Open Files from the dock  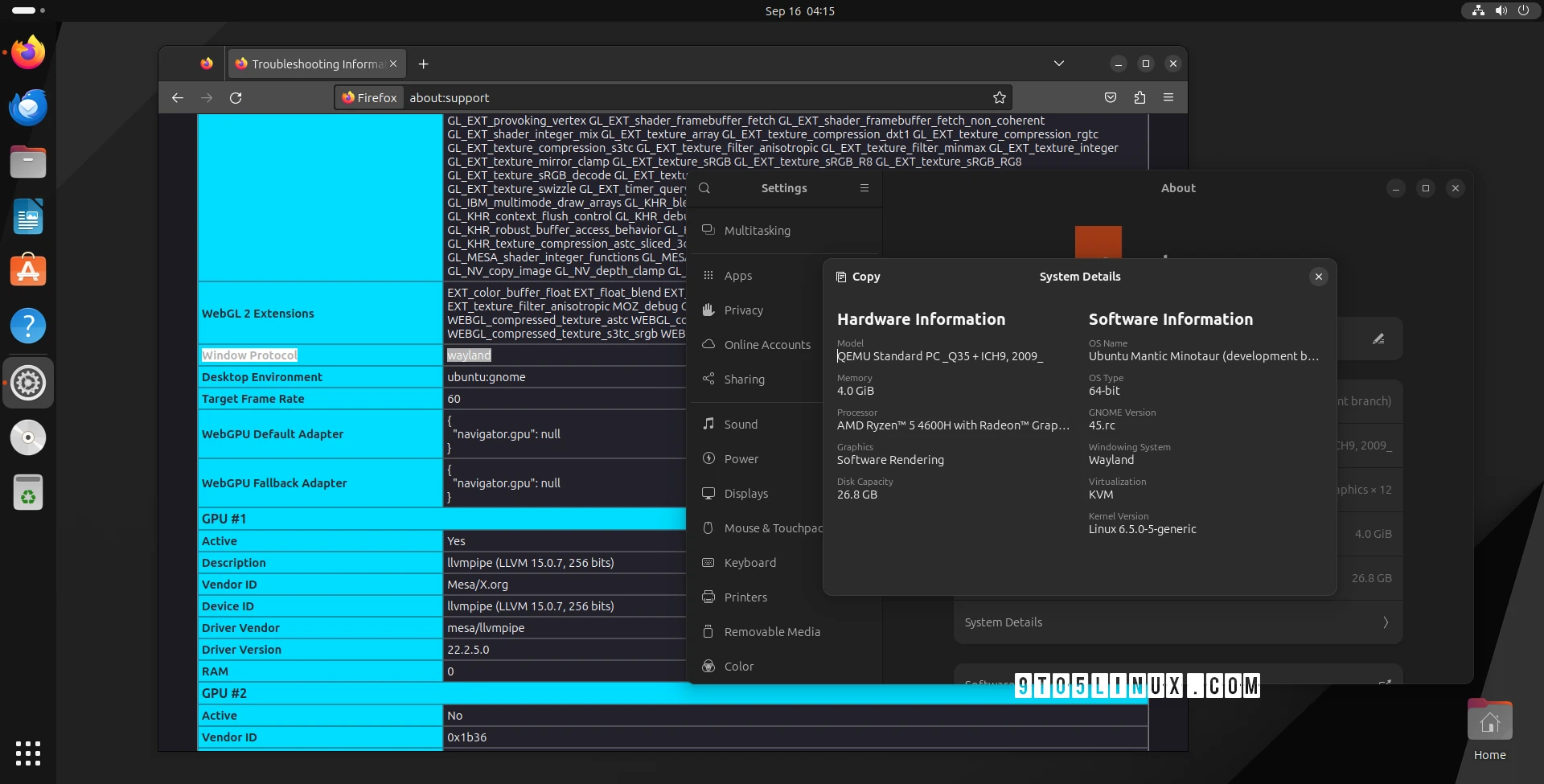coord(28,162)
